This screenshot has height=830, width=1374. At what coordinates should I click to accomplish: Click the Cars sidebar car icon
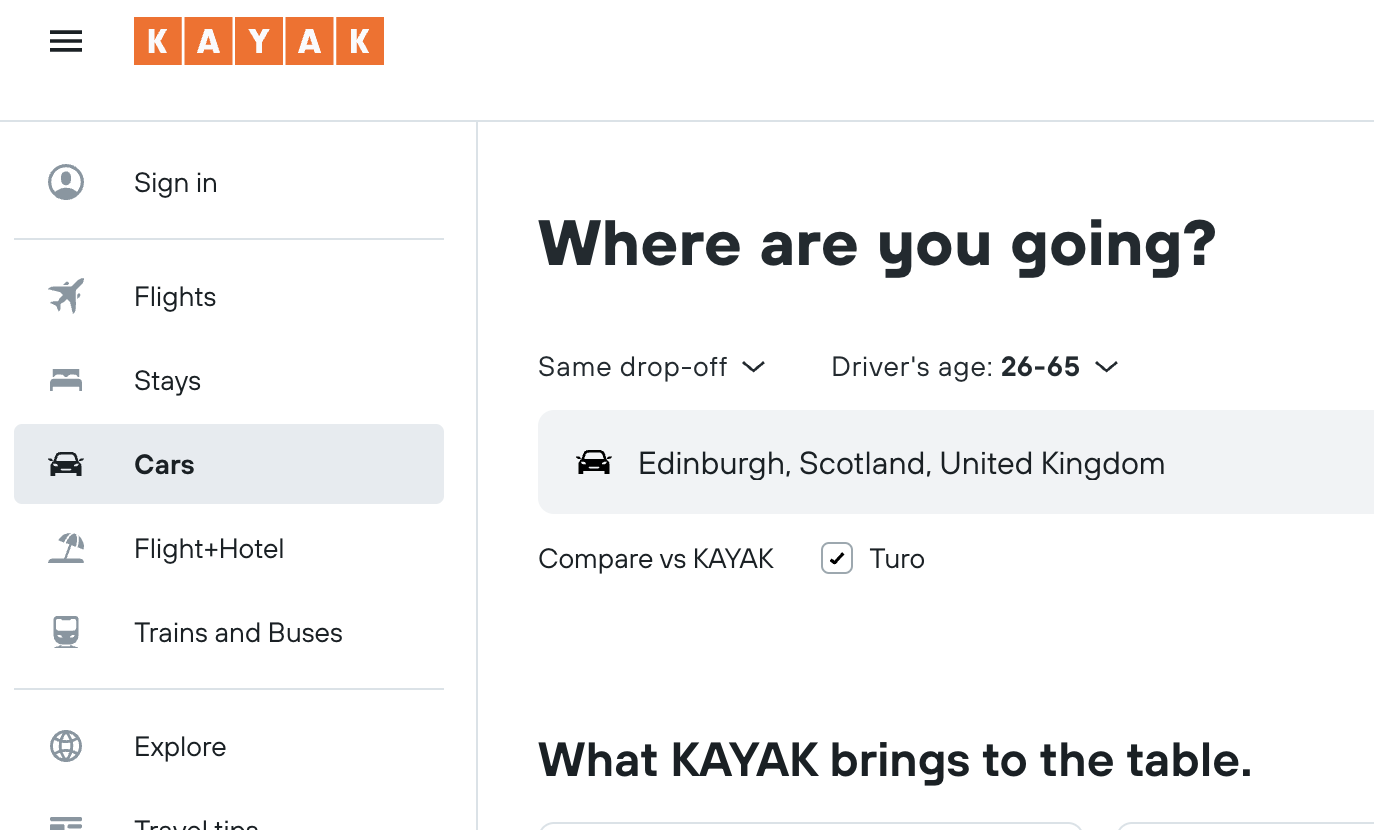(x=66, y=464)
